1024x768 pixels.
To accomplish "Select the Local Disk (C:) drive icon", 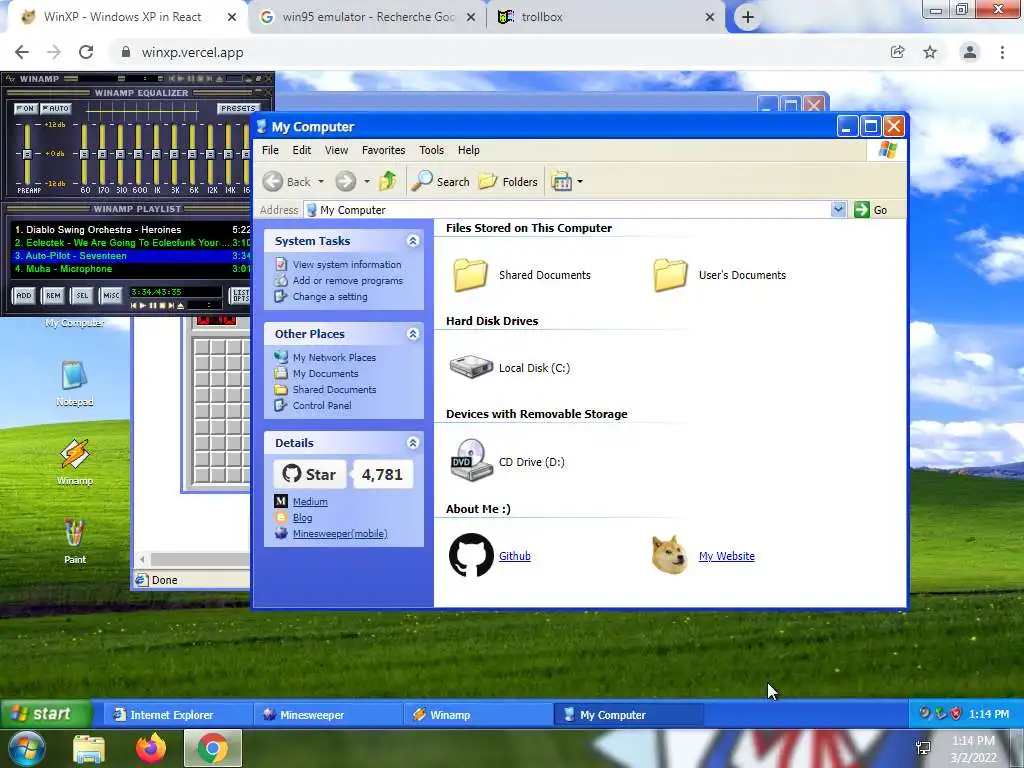I will coord(471,367).
